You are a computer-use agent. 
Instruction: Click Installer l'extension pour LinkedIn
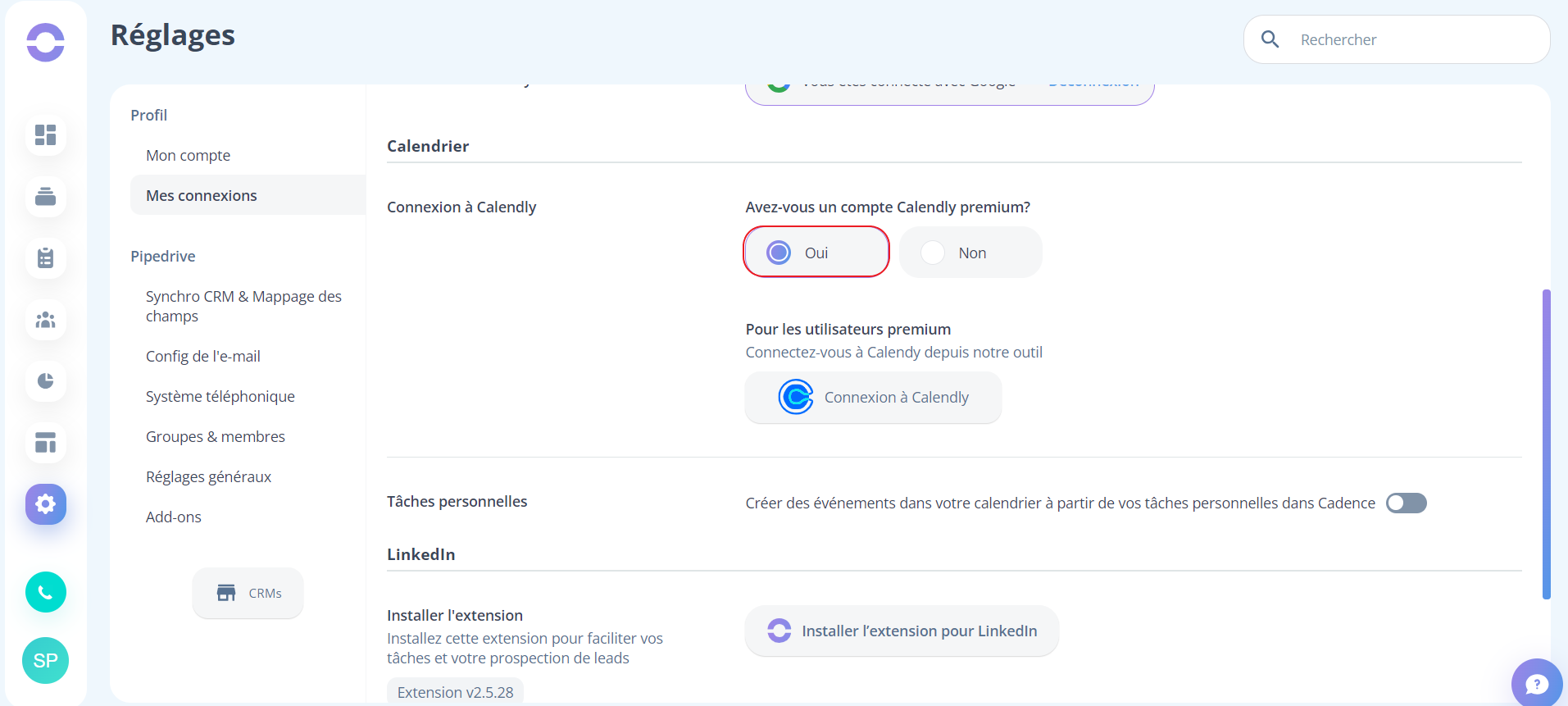[902, 631]
